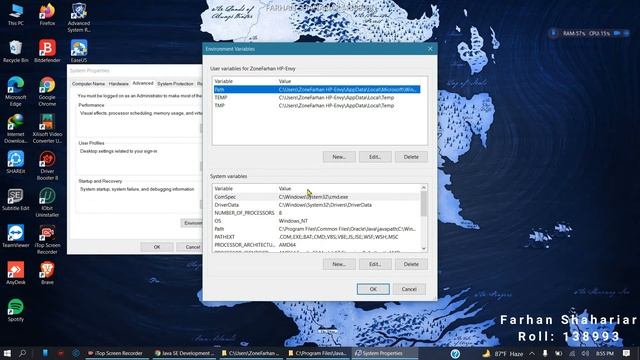Select system variable PATHEXT row

317,237
